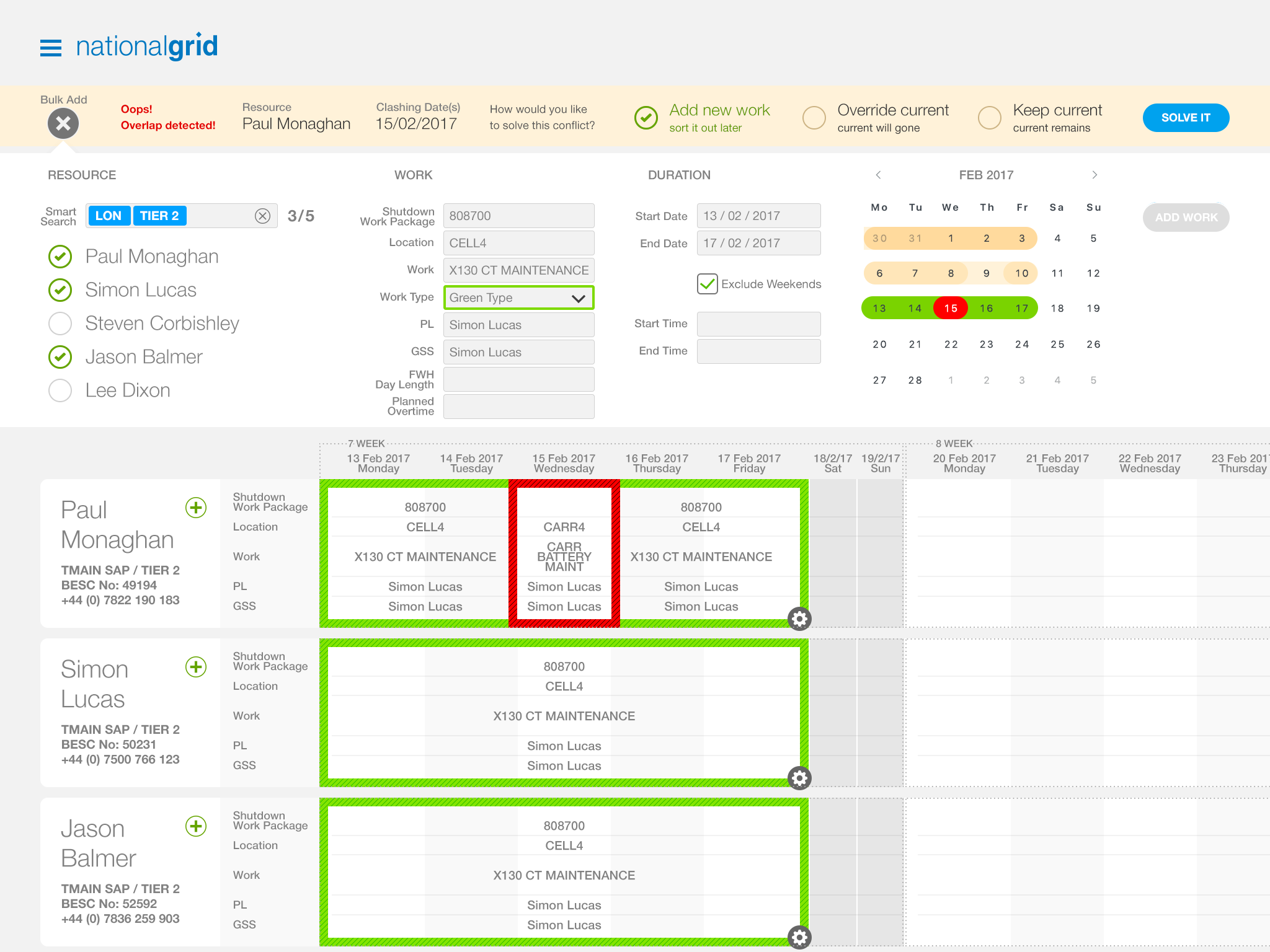Screen dimensions: 1270x952
Task: Select Keep current radio option
Action: (x=989, y=118)
